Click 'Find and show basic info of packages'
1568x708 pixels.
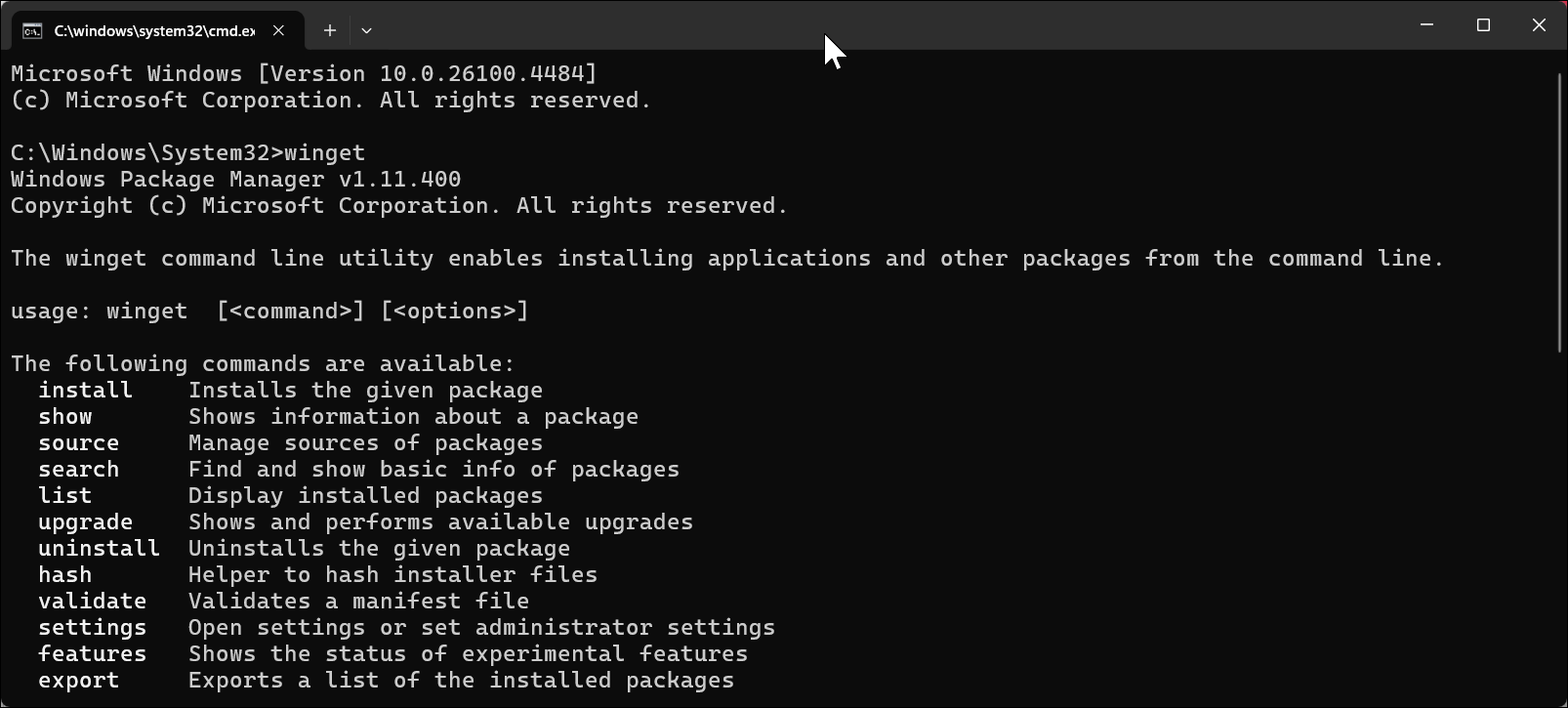433,470
